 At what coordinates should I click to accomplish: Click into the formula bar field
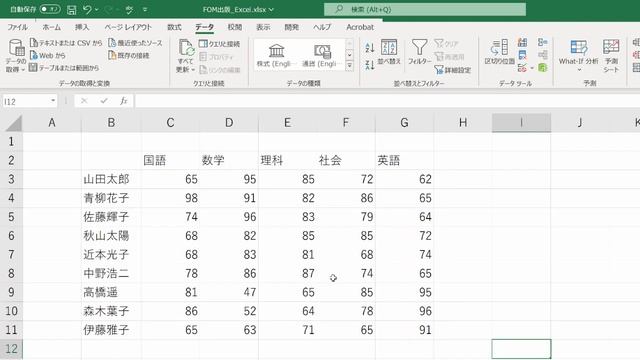pos(387,101)
